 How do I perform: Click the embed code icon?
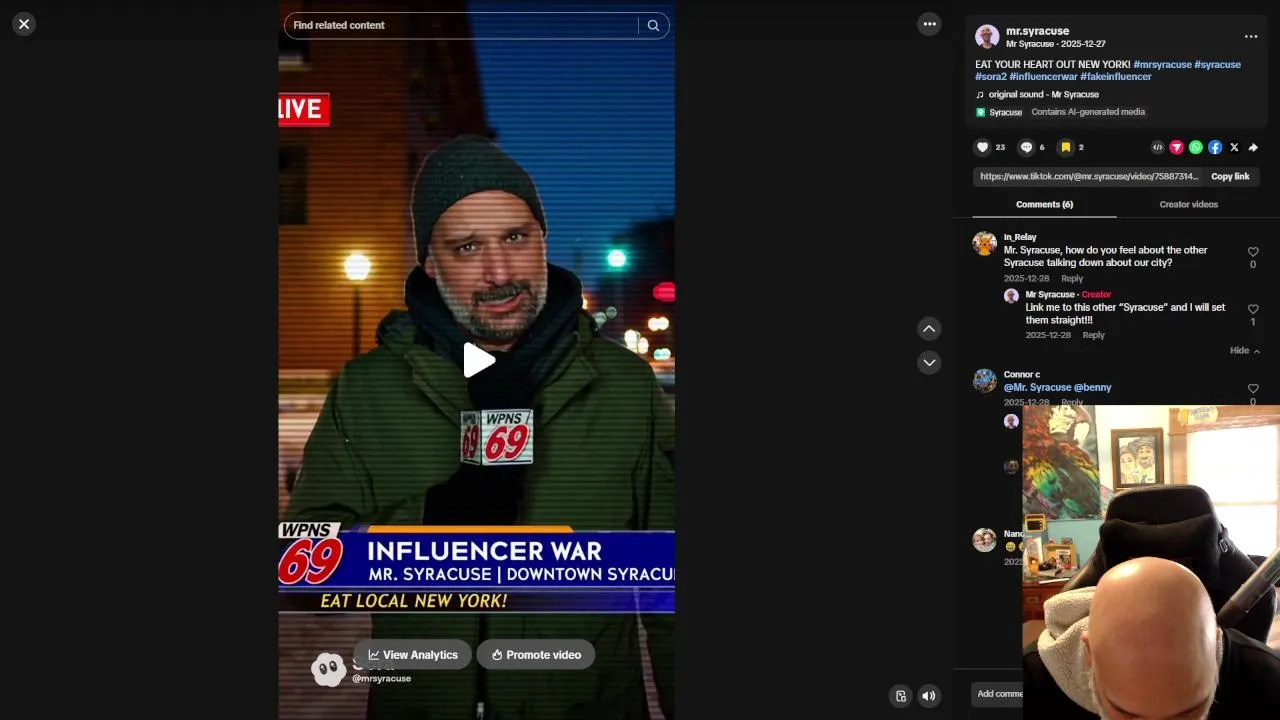[1157, 147]
